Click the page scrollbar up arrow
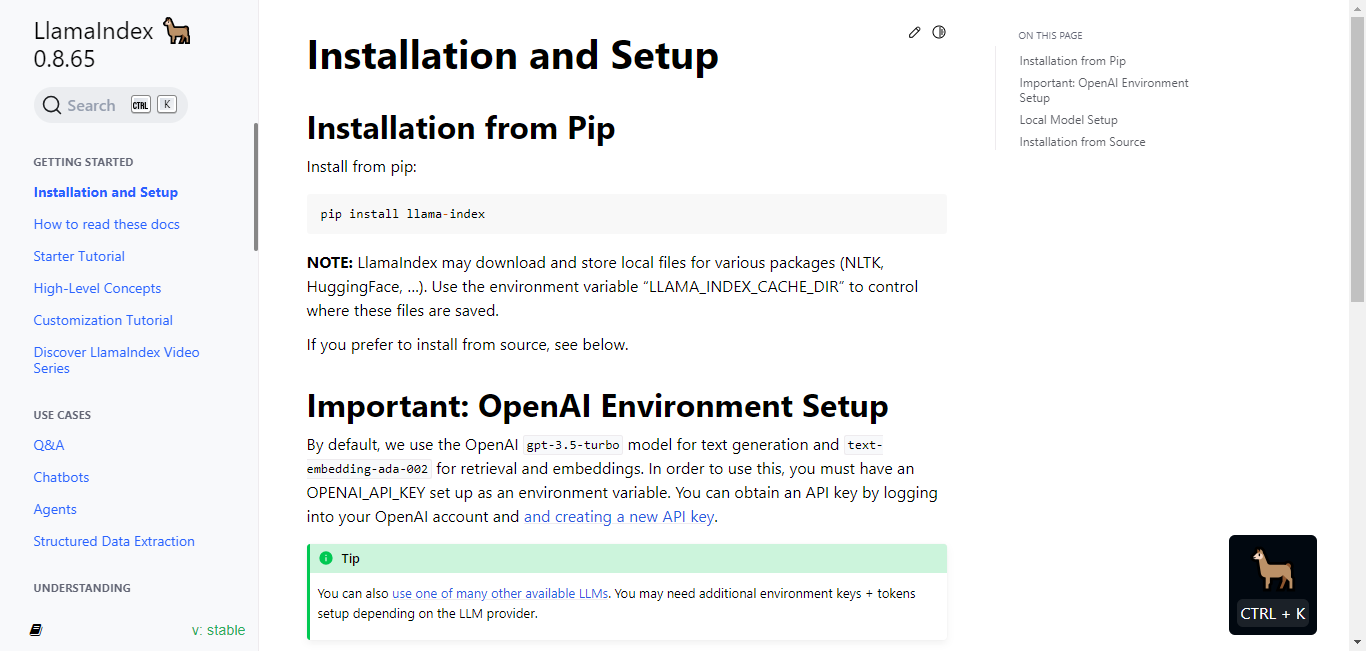Viewport: 1366px width, 651px height. 1357,8
